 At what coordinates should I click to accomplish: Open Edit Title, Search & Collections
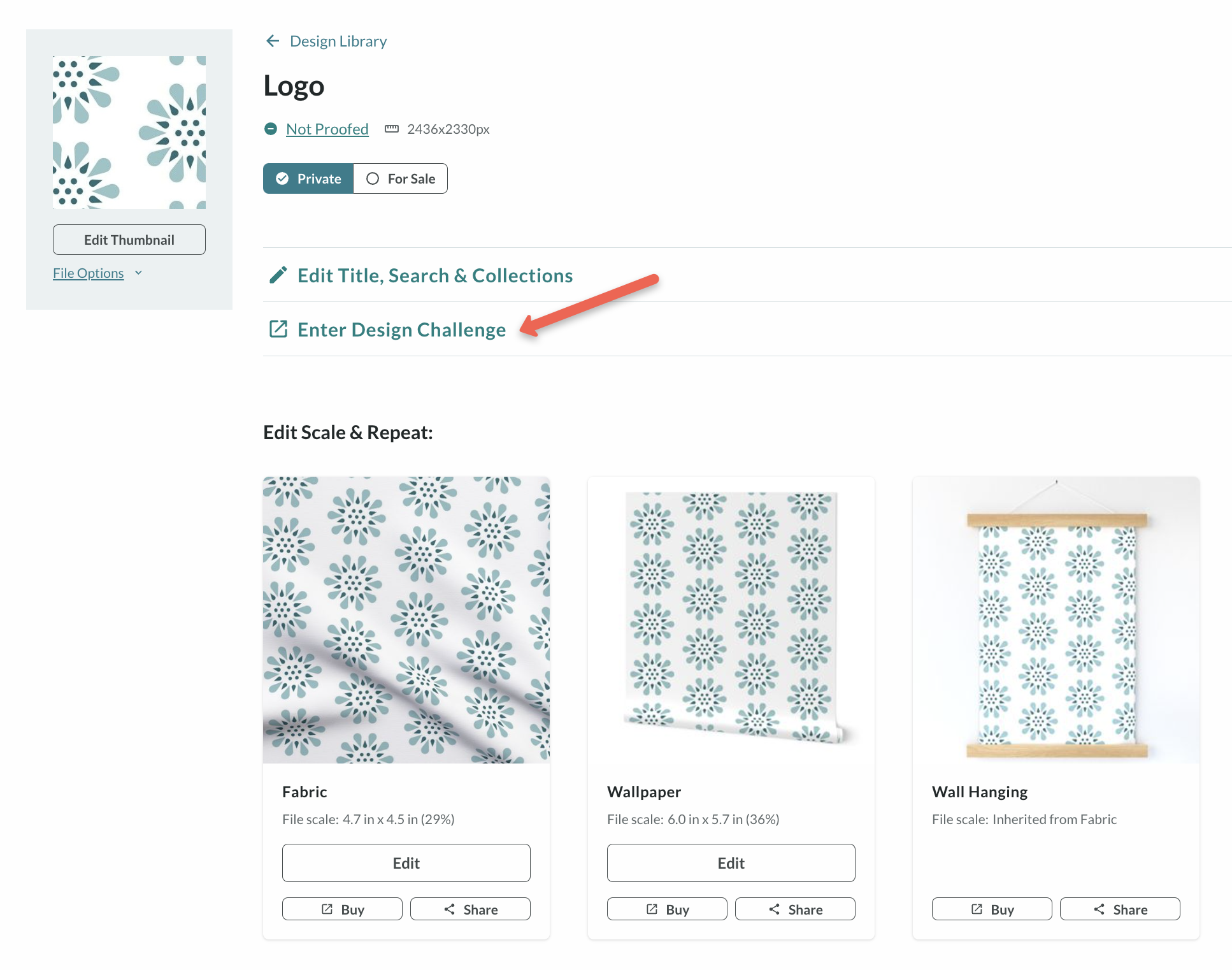pyautogui.click(x=435, y=275)
